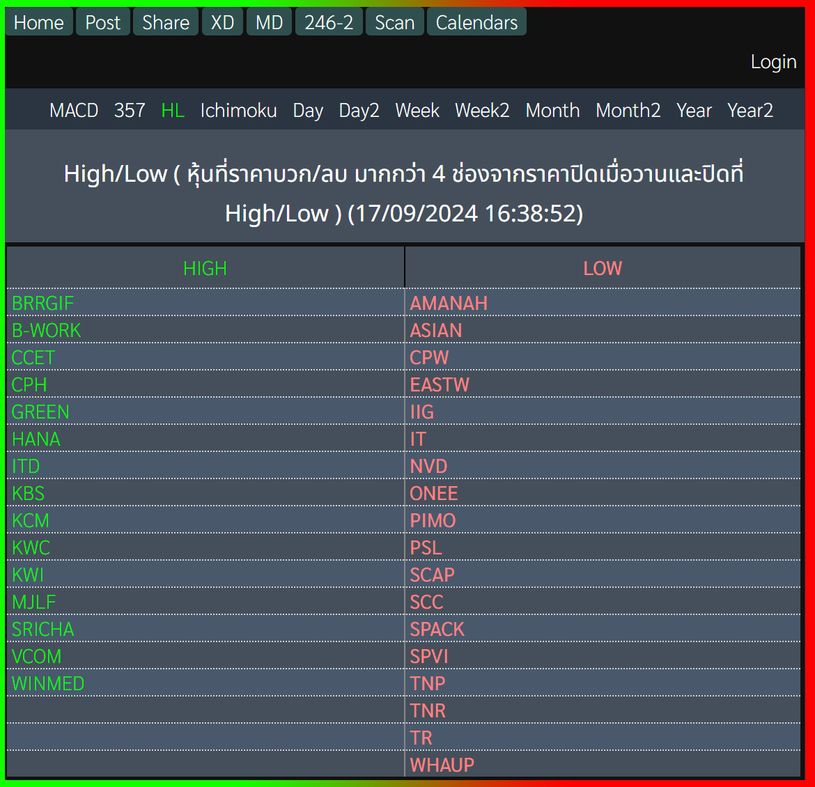Click the Login link

[x=773, y=62]
